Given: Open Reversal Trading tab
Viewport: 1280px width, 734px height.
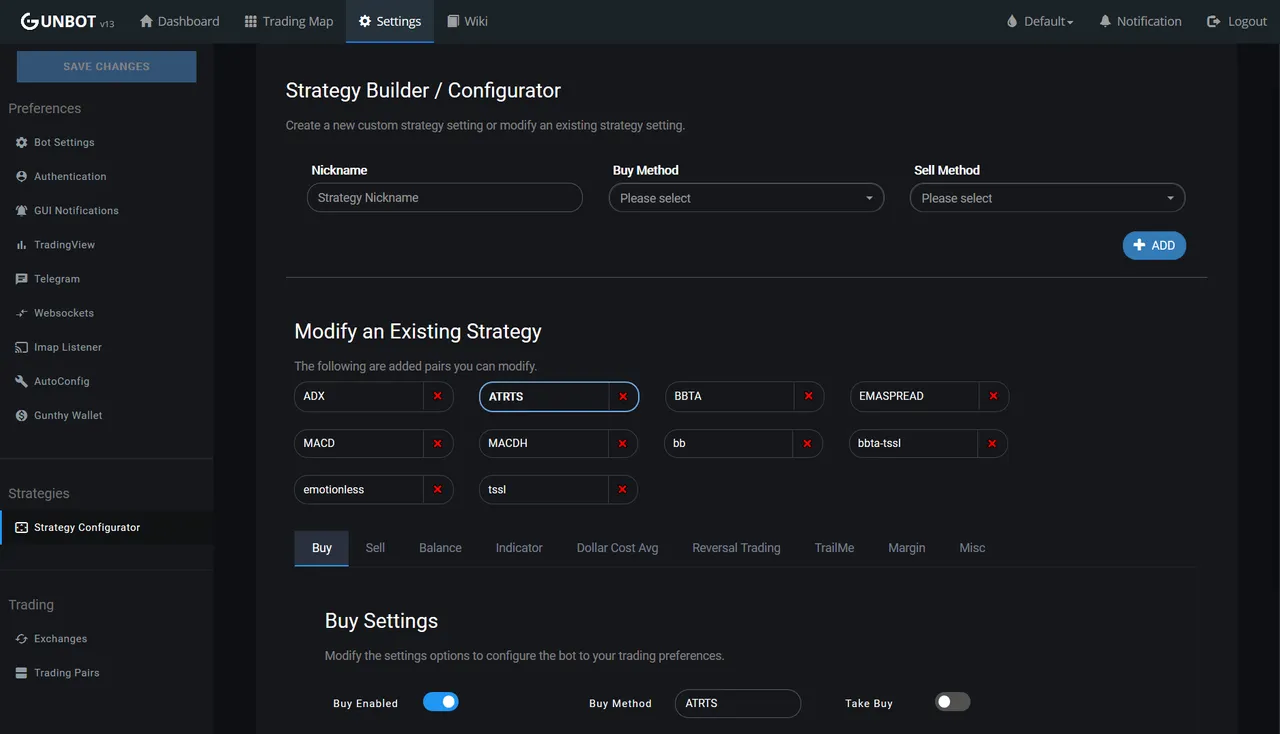Looking at the screenshot, I should [x=736, y=548].
